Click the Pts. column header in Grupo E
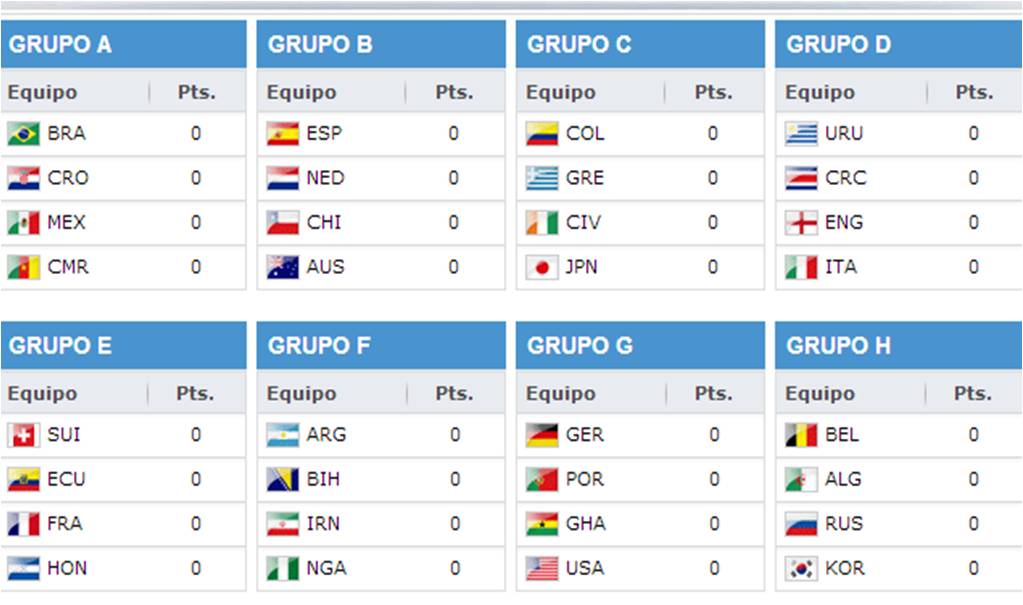Screen dimensions: 1023x605 [x=195, y=394]
